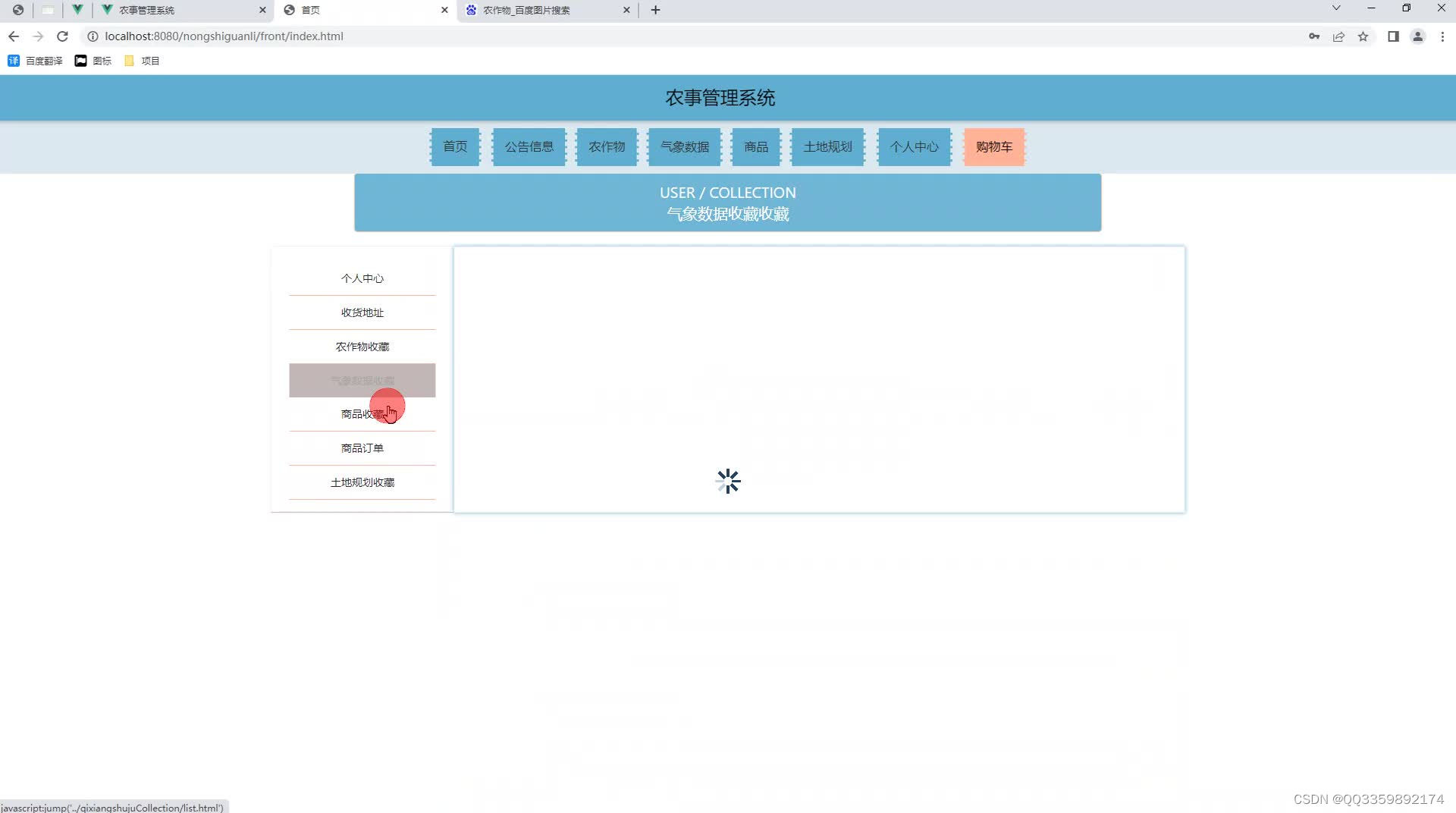The image size is (1456, 813).
Task: Select 农作物收藏 in the sidebar
Action: pyautogui.click(x=362, y=347)
